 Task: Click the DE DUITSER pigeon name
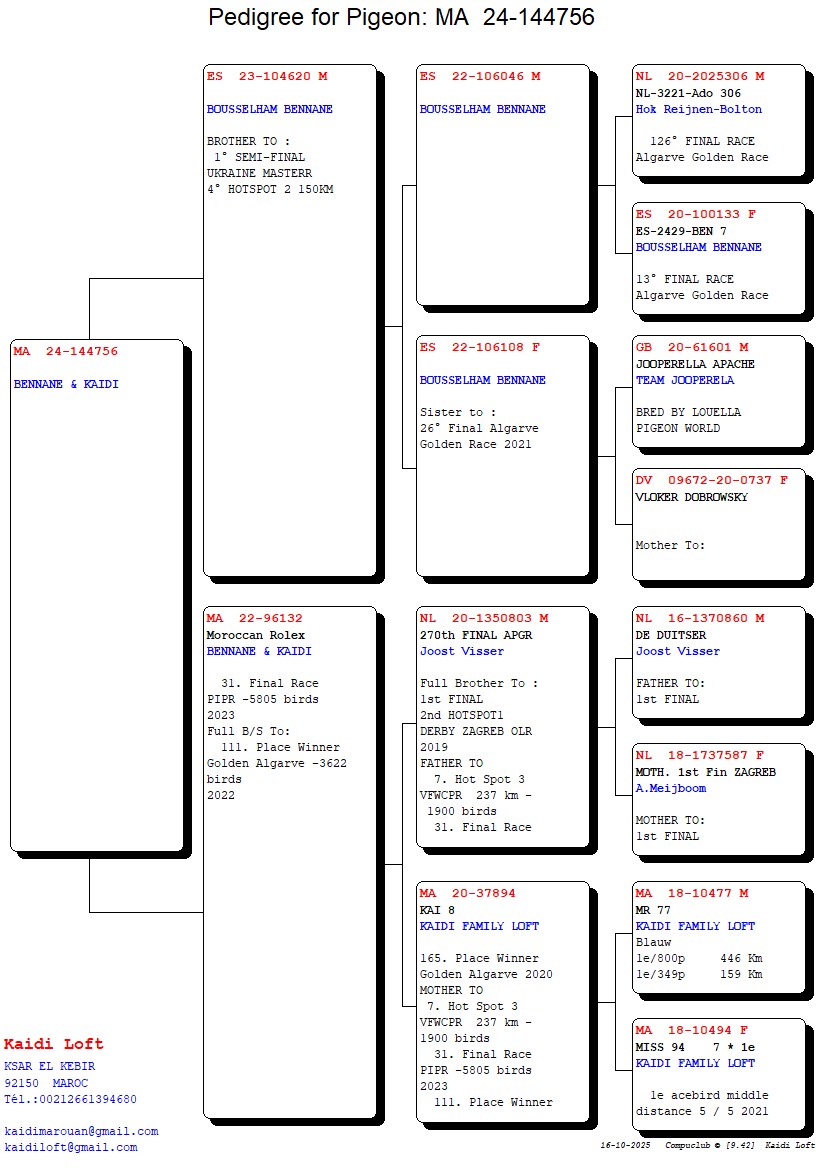[x=671, y=635]
